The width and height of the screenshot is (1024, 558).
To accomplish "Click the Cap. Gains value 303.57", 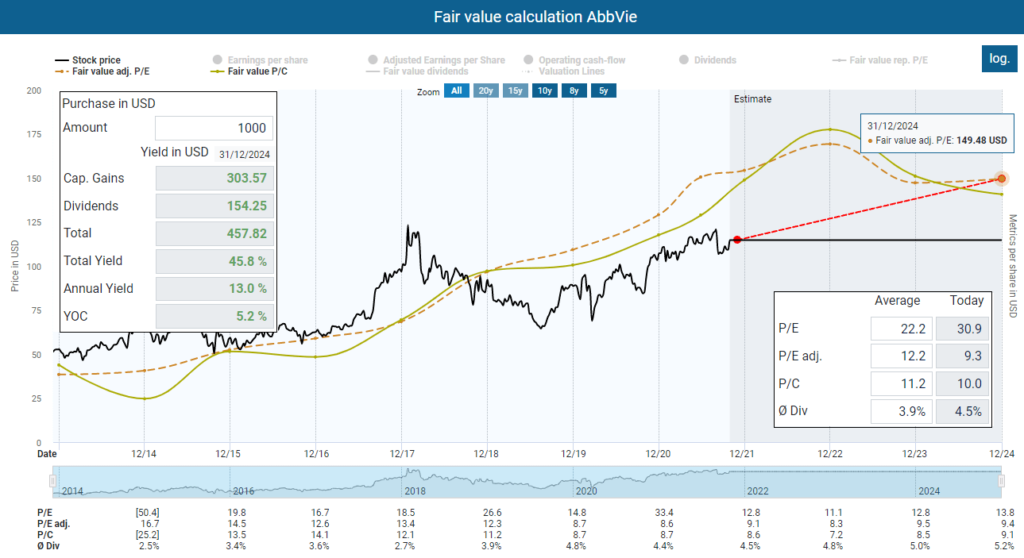I will pyautogui.click(x=214, y=178).
